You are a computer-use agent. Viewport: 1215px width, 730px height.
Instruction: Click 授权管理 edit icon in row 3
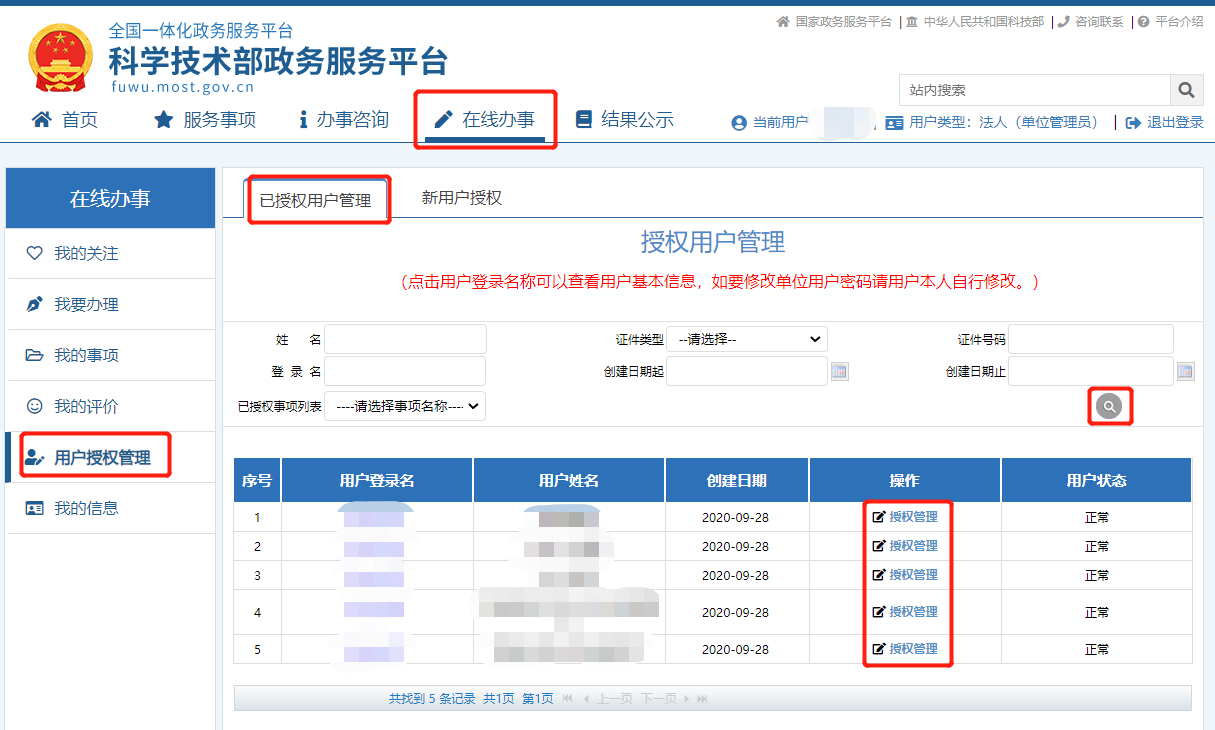point(879,575)
